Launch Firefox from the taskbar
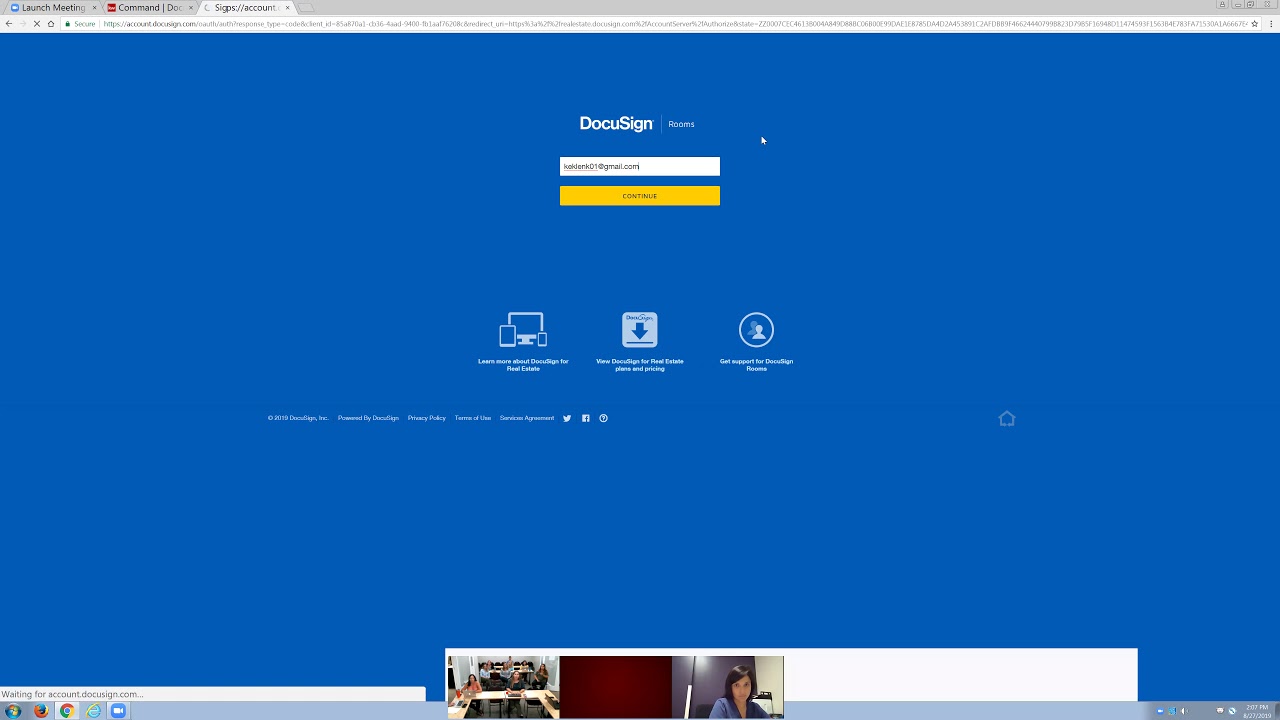 click(x=40, y=711)
